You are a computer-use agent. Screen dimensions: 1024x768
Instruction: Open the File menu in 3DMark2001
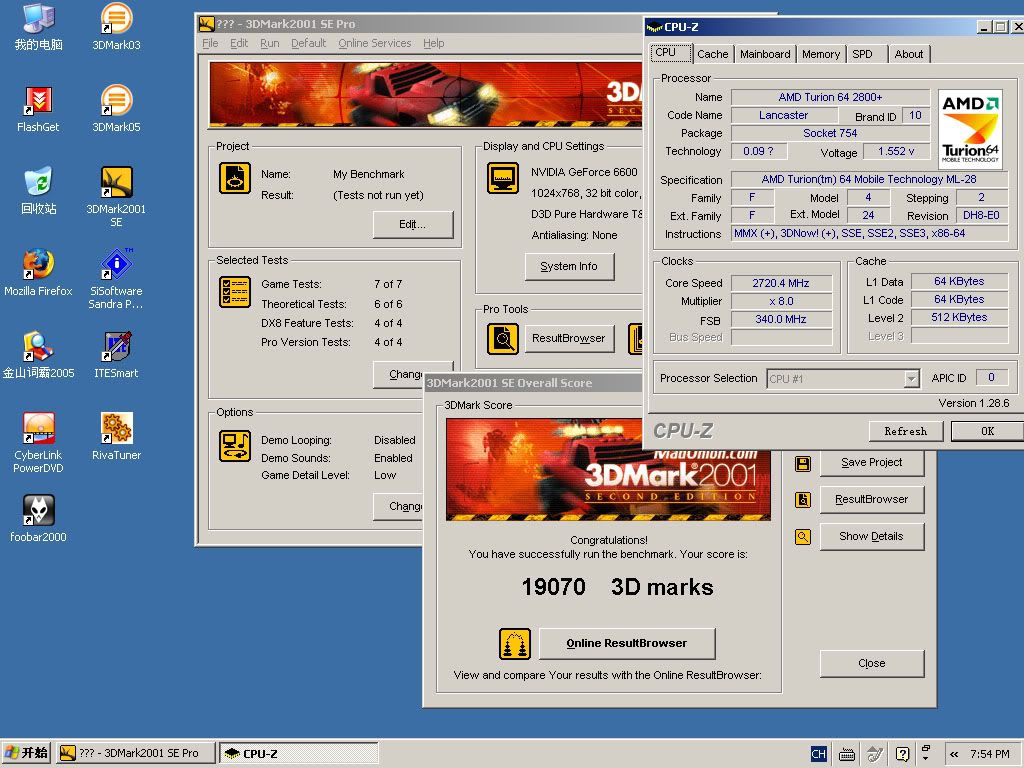[x=210, y=43]
